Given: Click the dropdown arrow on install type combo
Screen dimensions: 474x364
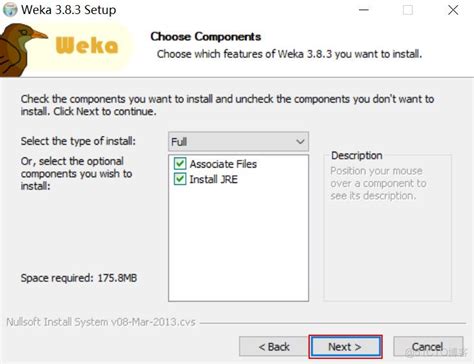Looking at the screenshot, I should point(300,142).
